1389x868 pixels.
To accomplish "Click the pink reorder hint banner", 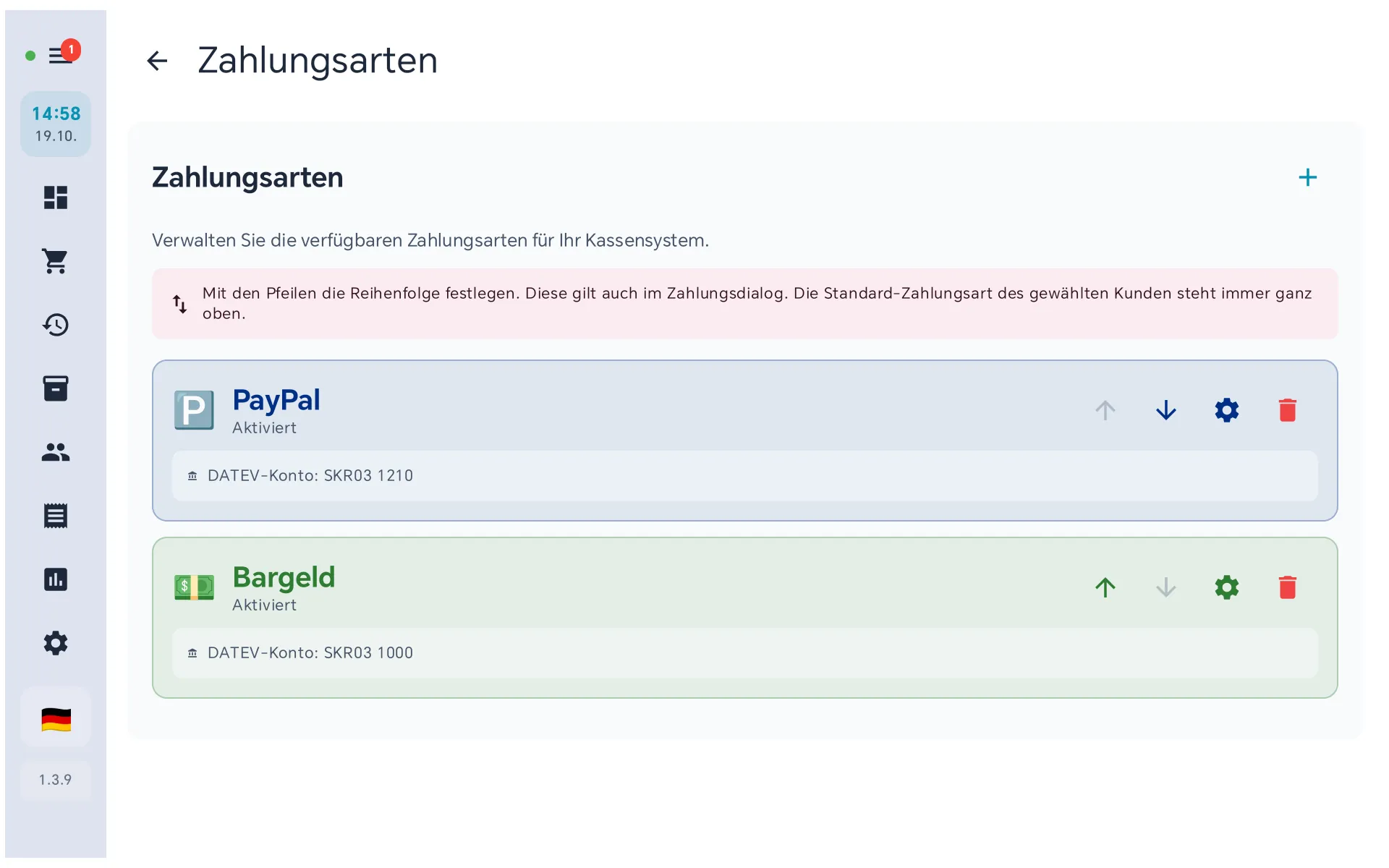I will pos(745,304).
